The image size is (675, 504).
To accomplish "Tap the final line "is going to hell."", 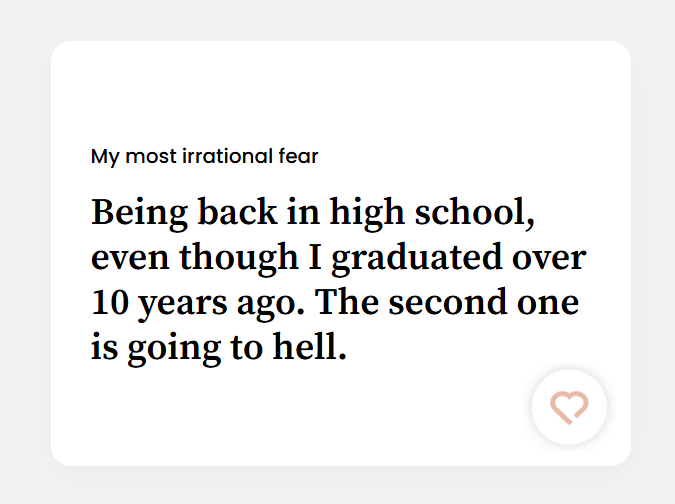I will click(219, 349).
